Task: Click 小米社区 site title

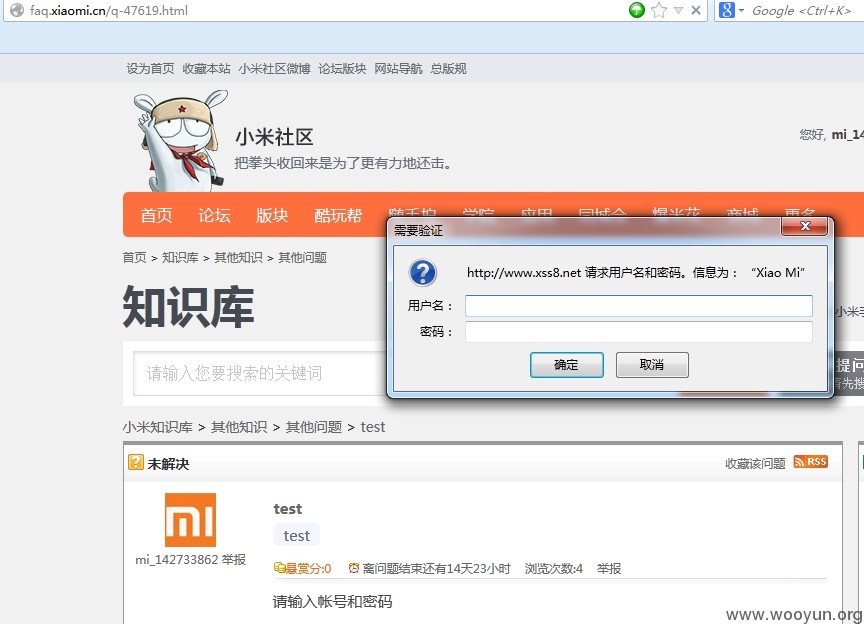Action: pos(274,137)
